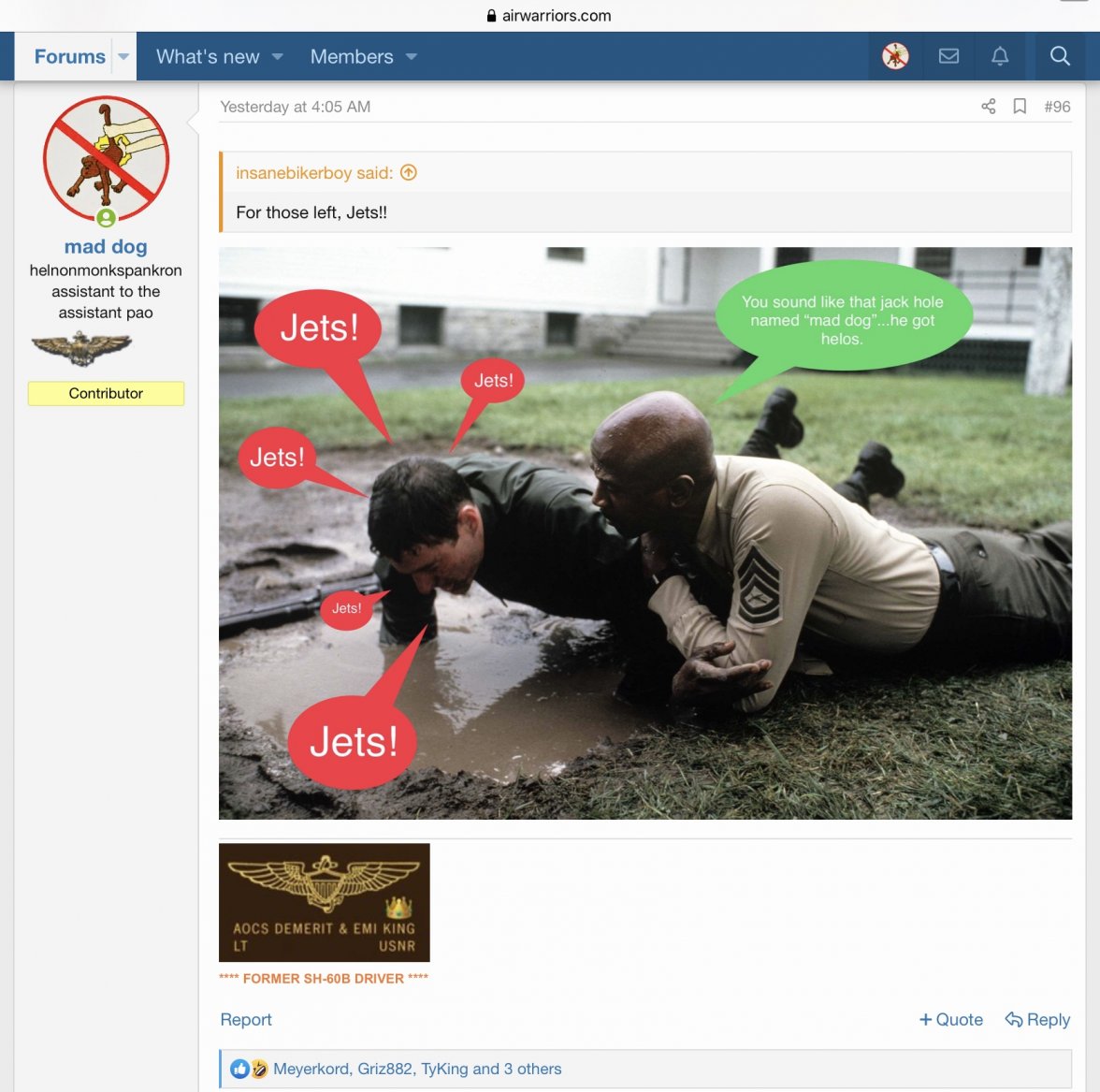This screenshot has width=1100, height=1092.
Task: Go to What's new menu item
Action: point(208,56)
